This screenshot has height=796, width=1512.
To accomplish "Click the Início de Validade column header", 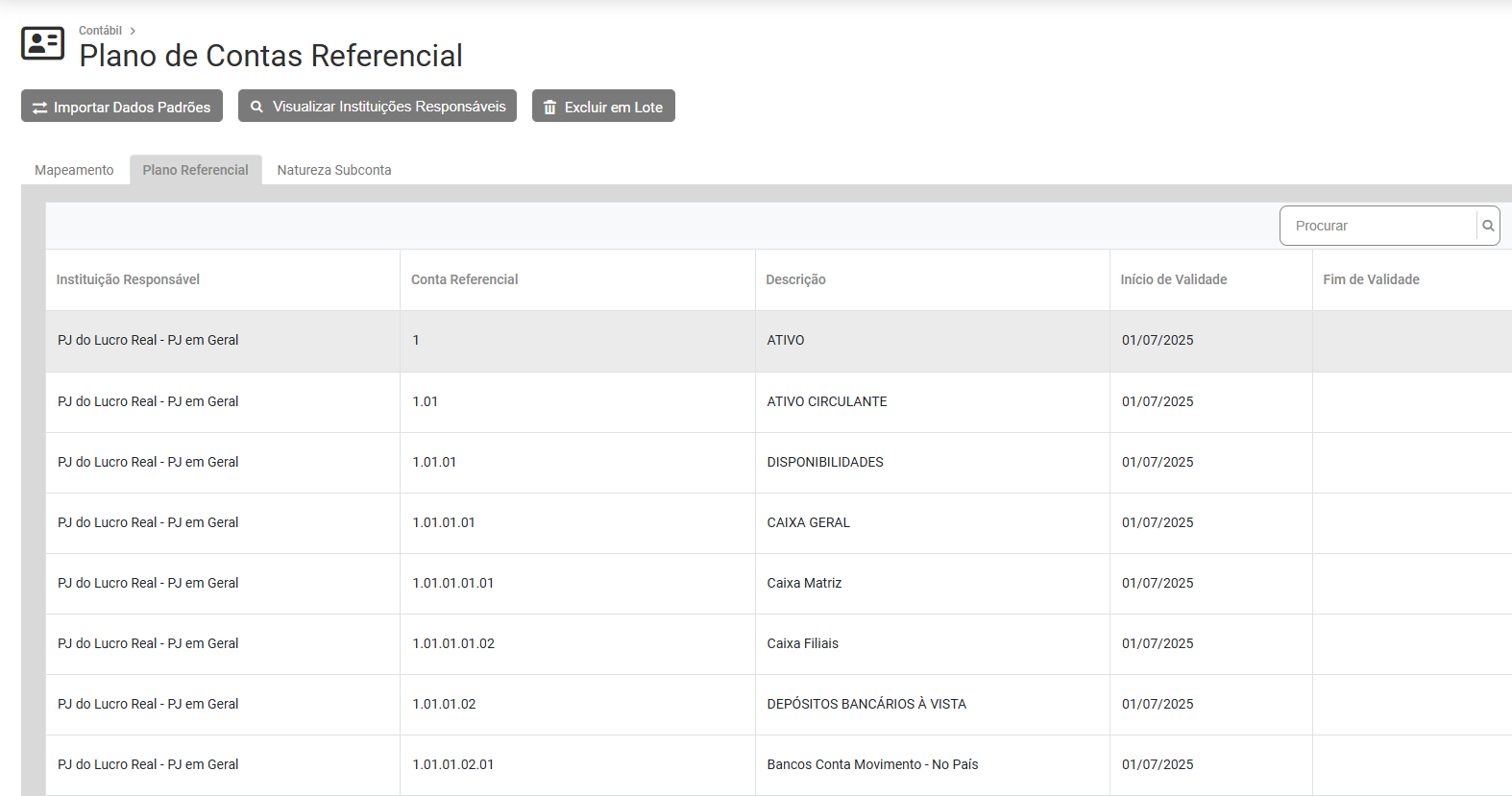I will click(1173, 279).
